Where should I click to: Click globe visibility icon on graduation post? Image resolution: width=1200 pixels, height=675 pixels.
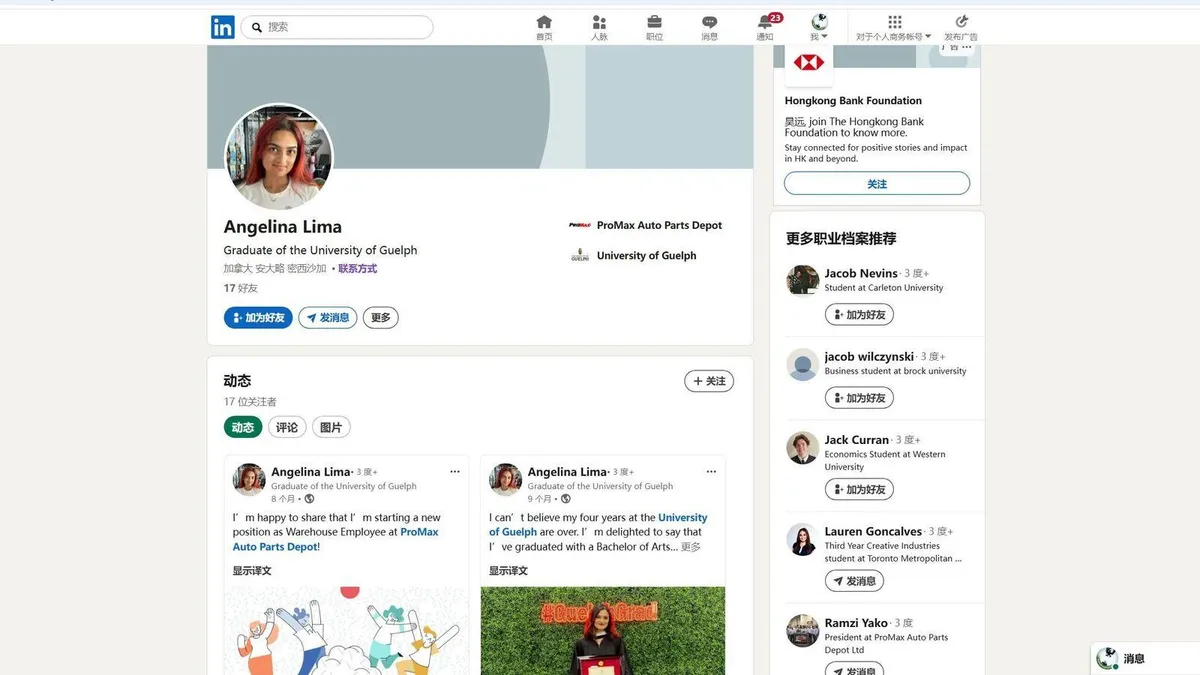coord(565,499)
